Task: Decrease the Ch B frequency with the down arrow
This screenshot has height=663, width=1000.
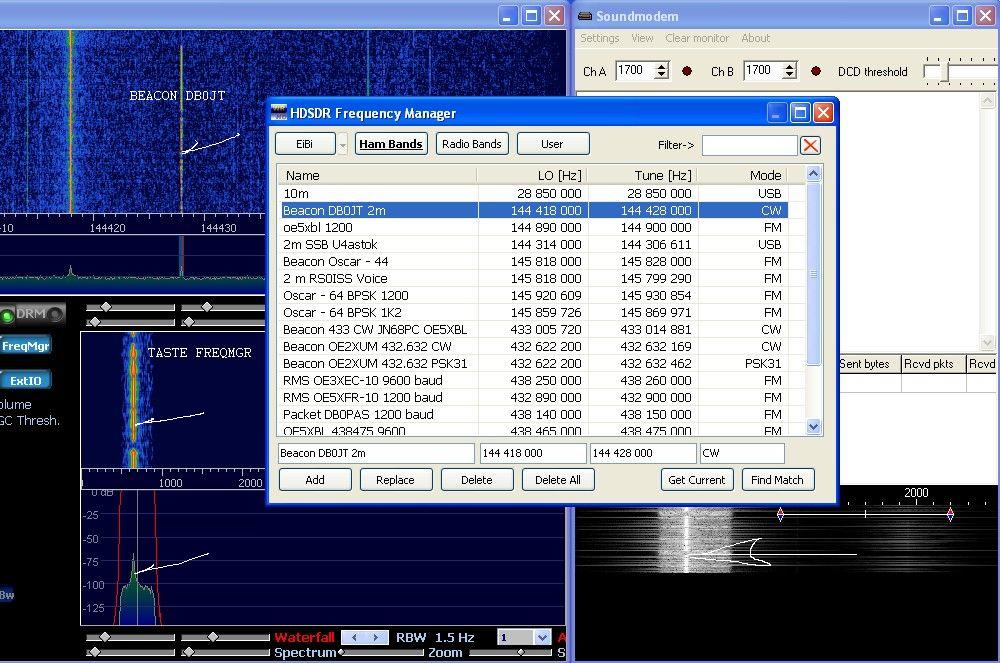Action: [x=789, y=76]
